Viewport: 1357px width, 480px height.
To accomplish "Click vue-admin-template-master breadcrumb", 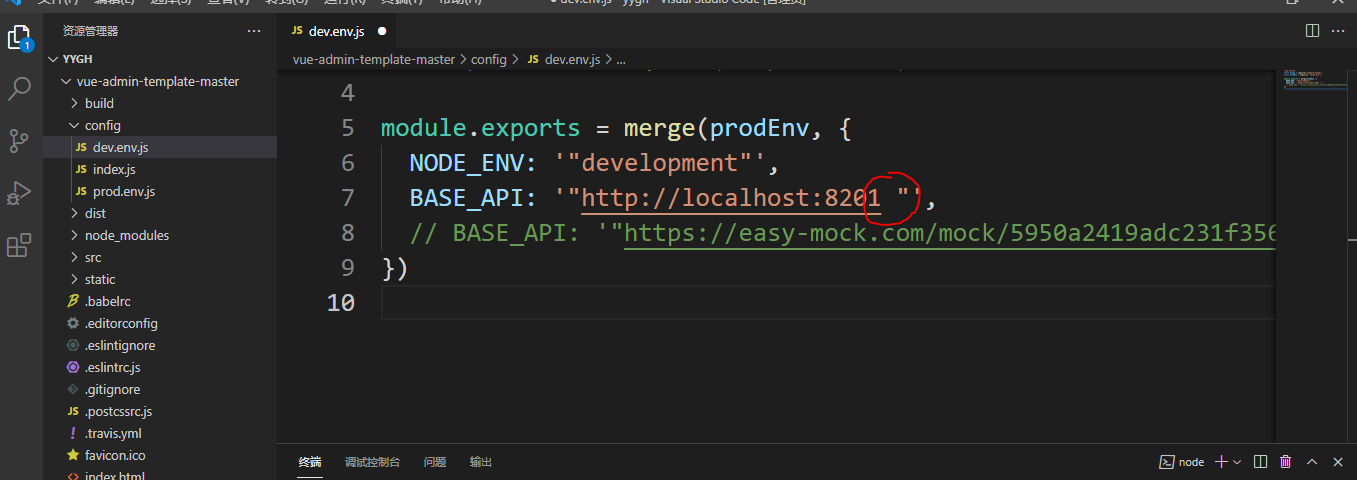I will click(374, 60).
